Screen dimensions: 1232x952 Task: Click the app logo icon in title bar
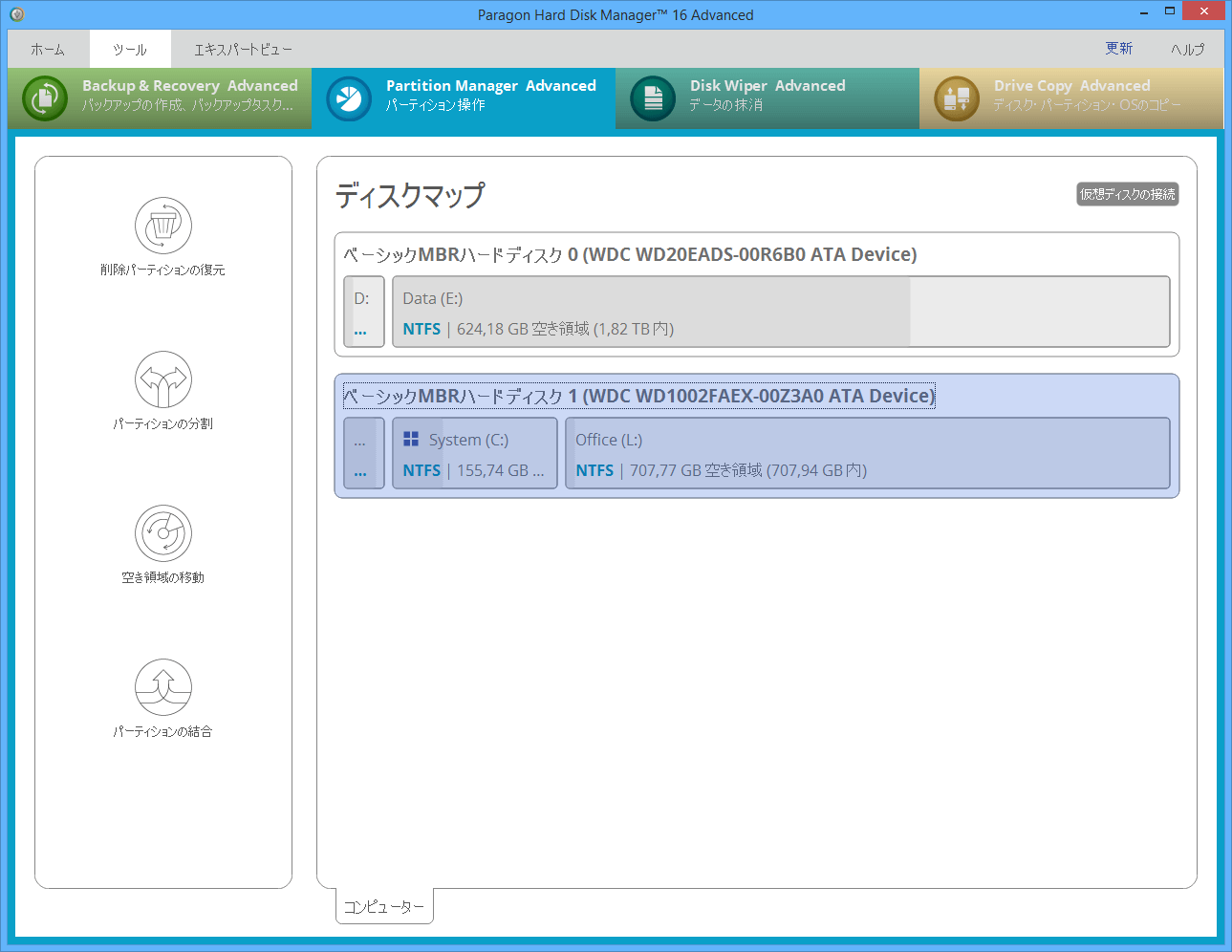[16, 14]
